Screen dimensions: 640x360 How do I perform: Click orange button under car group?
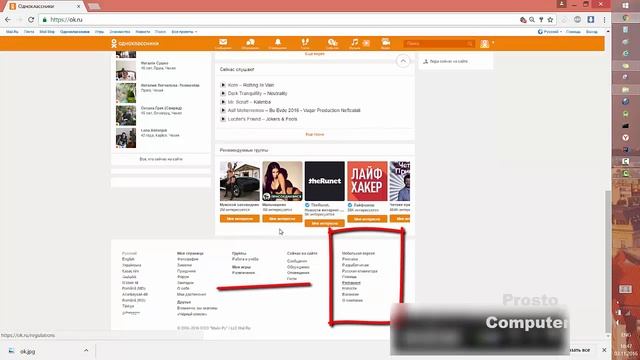click(x=240, y=219)
